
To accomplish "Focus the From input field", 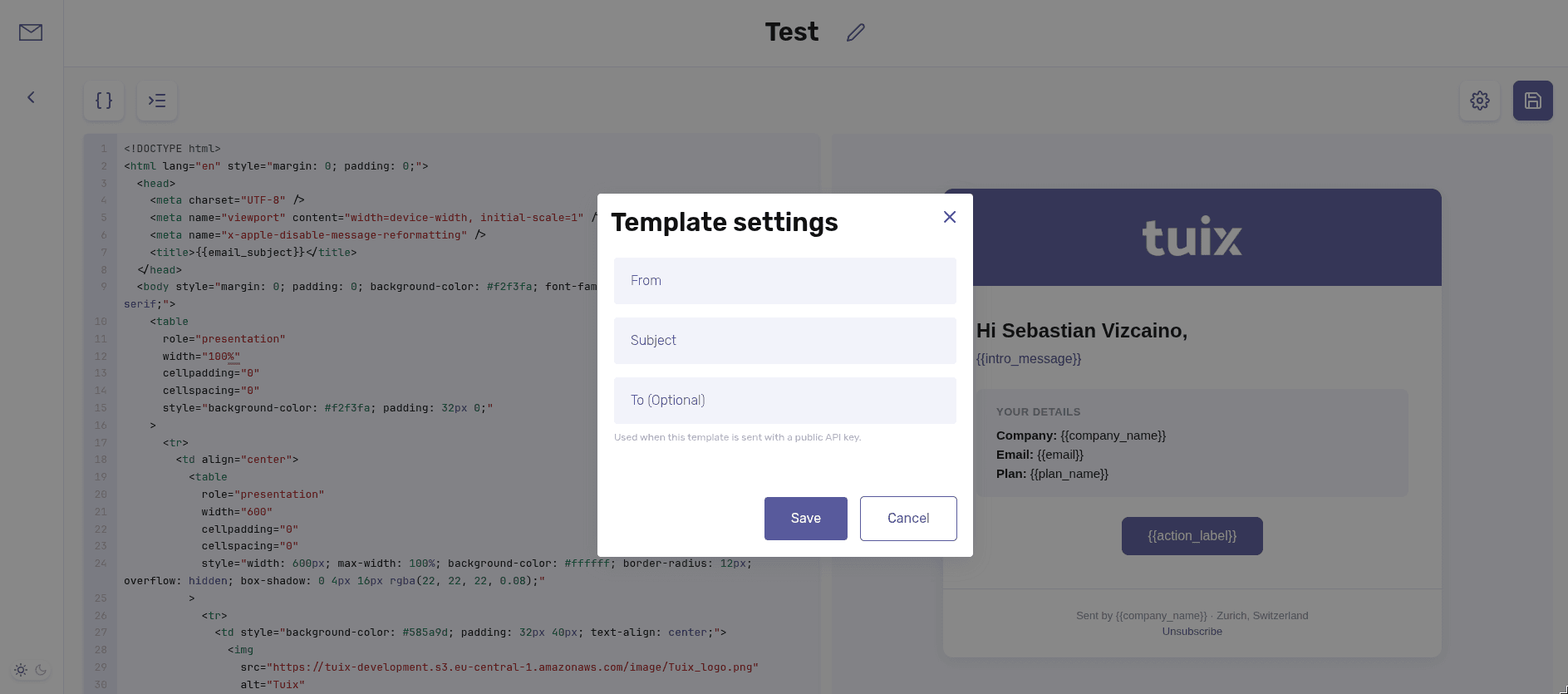I will click(x=785, y=281).
